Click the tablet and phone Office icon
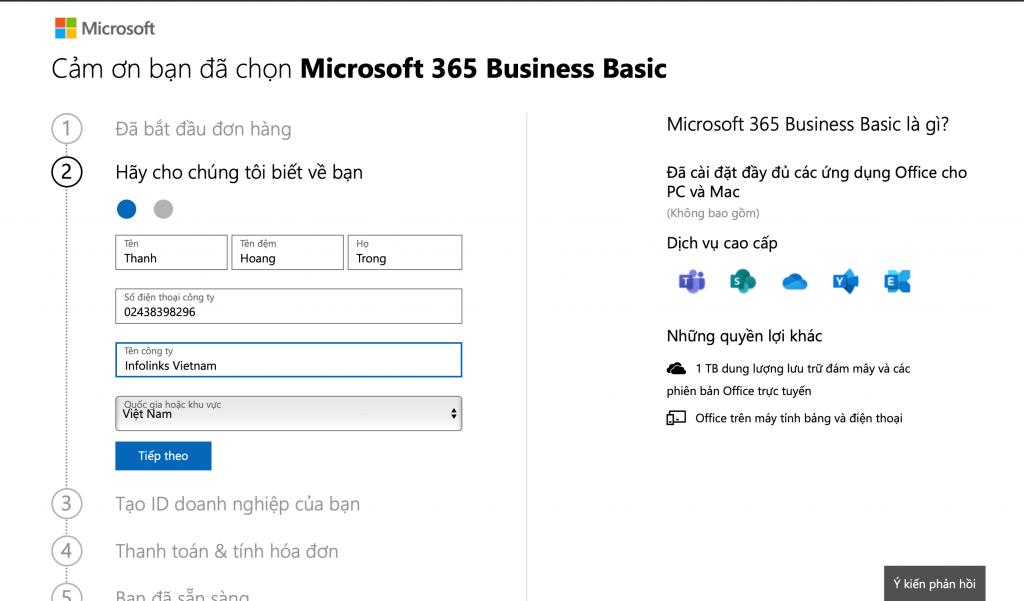The image size is (1024, 601). pos(677,418)
